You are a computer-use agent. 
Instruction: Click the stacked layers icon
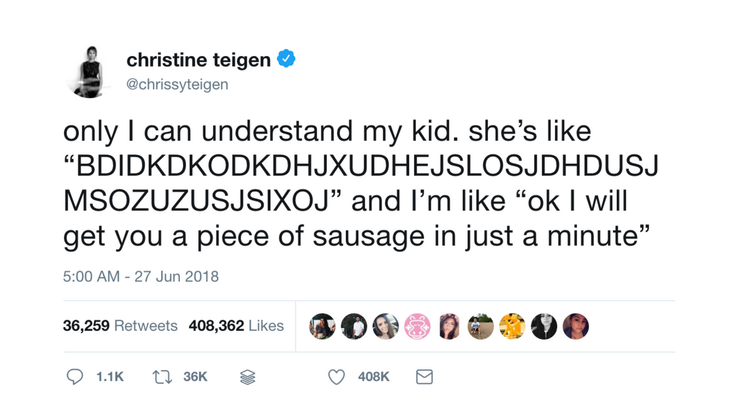tap(247, 377)
